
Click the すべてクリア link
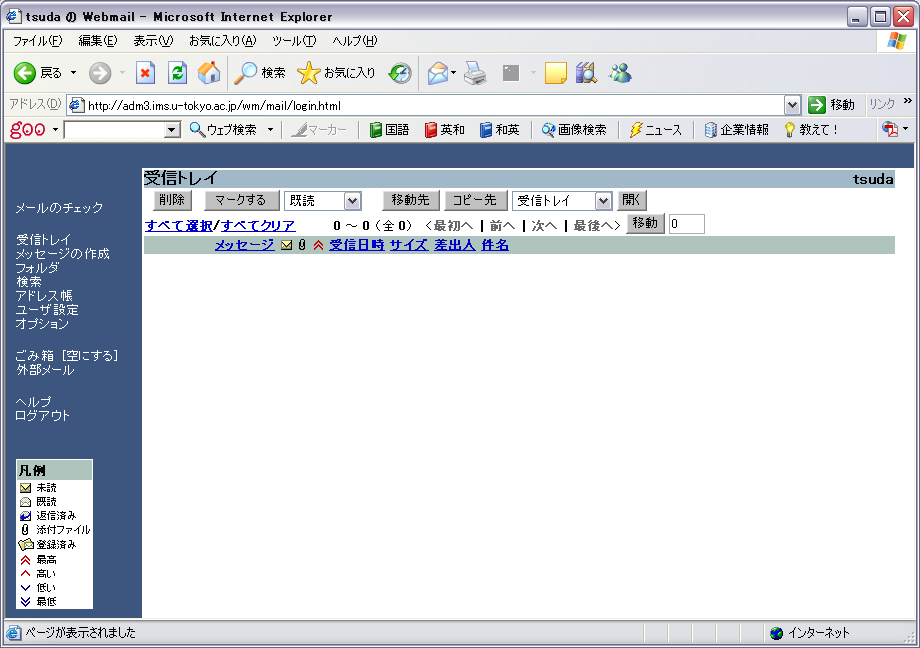pos(258,225)
